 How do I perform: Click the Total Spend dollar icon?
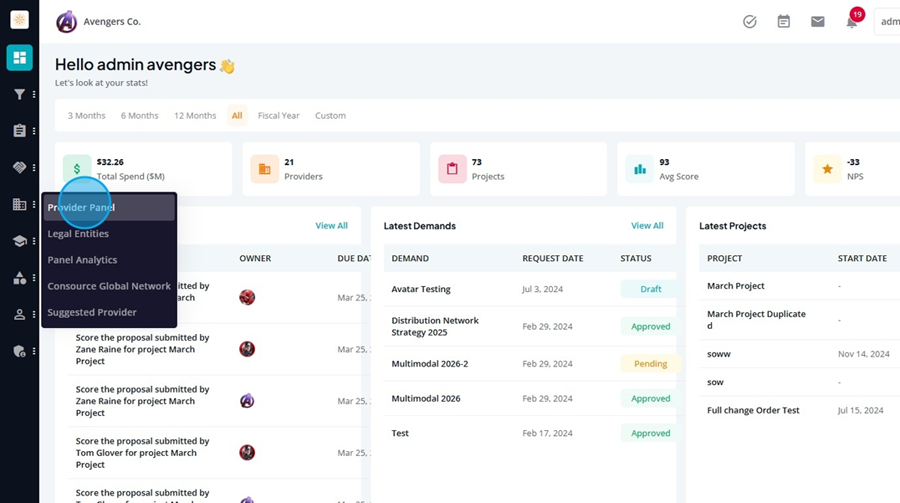[77, 169]
